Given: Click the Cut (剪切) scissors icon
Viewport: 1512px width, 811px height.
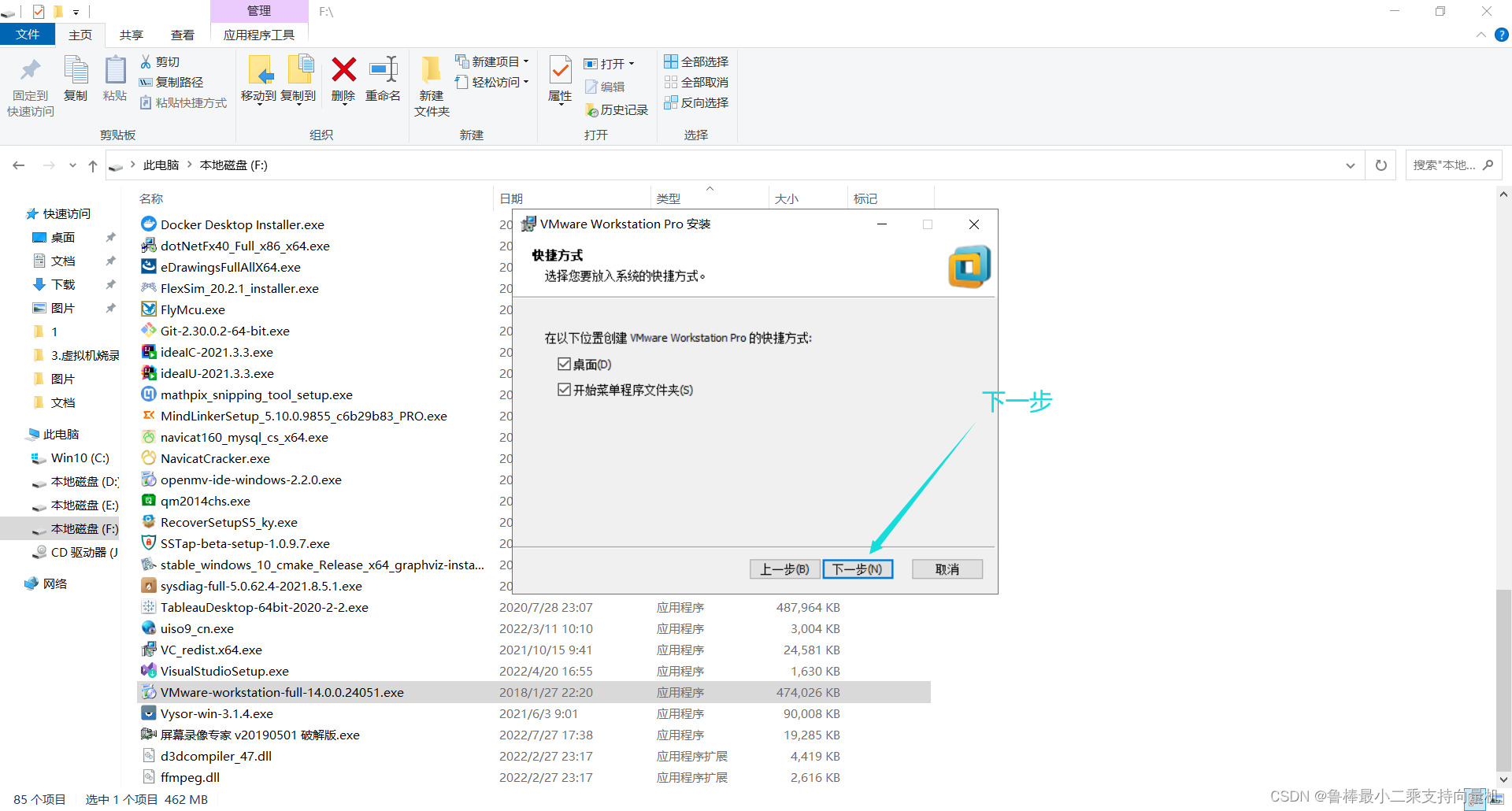Looking at the screenshot, I should click(x=146, y=61).
